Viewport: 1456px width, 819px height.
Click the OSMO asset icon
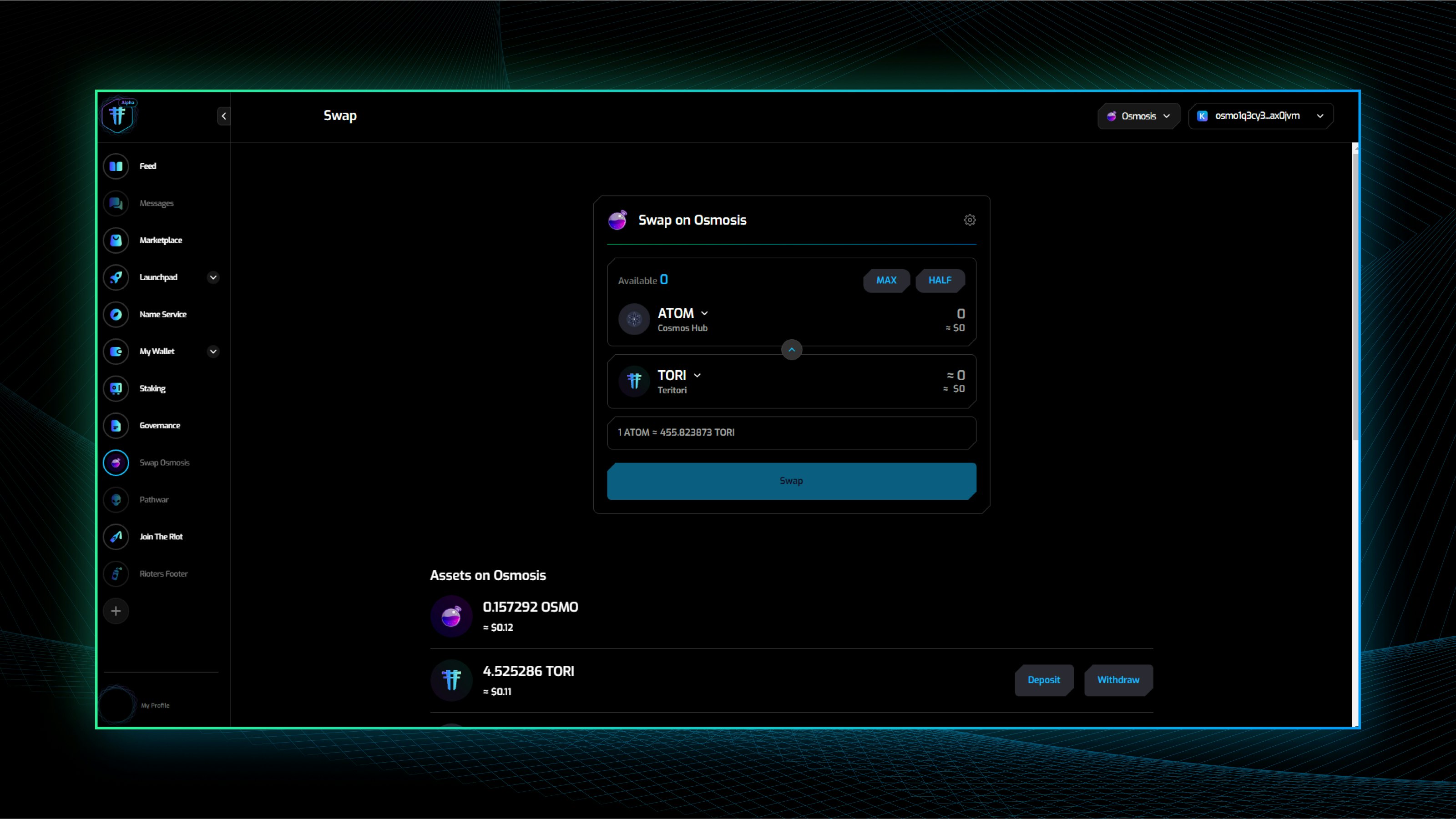click(451, 616)
